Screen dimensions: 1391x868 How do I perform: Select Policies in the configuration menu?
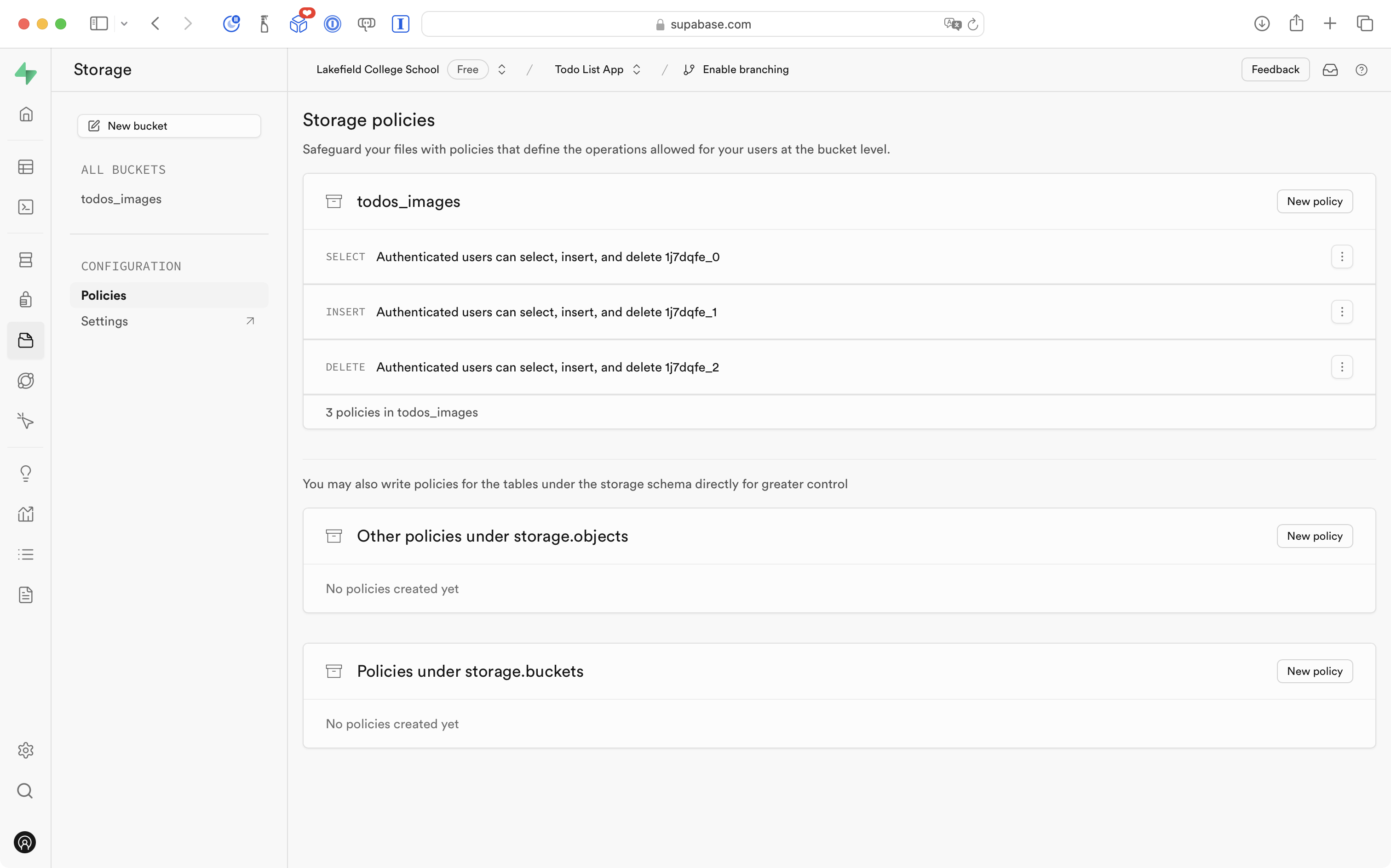[x=104, y=295]
